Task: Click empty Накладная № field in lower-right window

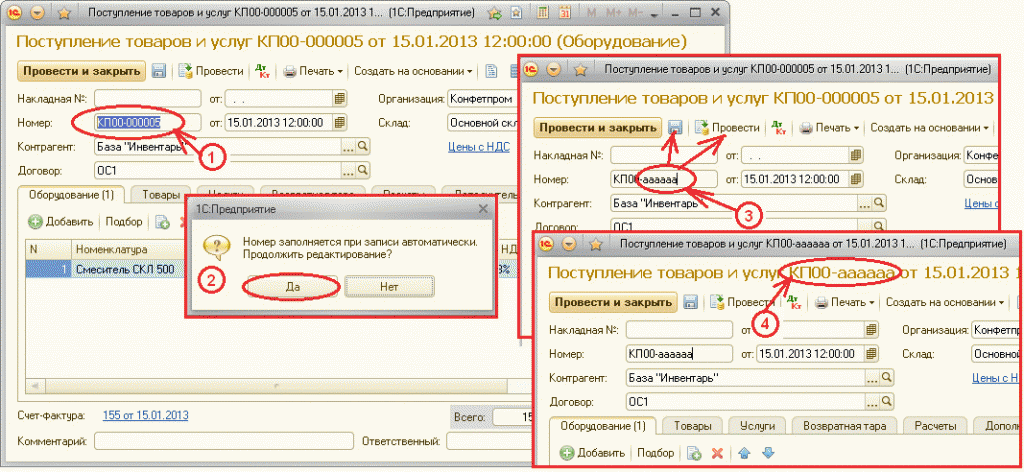Action: click(679, 330)
